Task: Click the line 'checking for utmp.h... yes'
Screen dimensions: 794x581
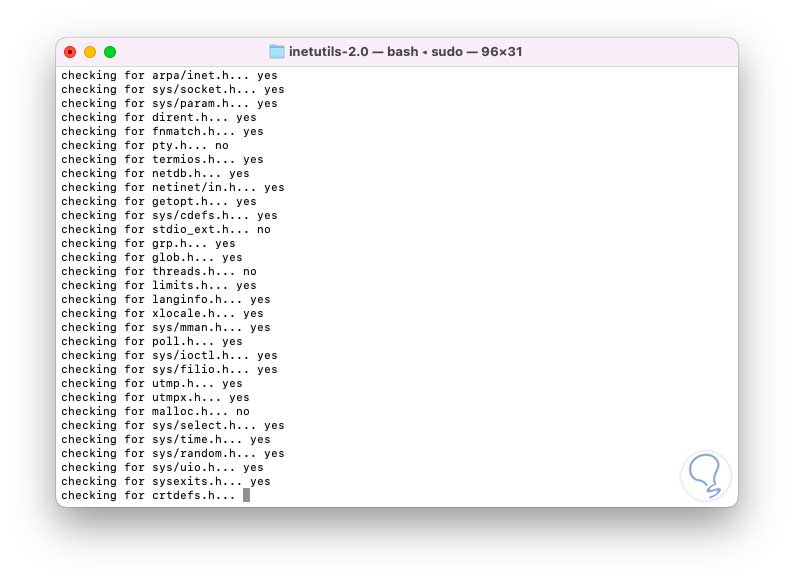Action: 152,384
